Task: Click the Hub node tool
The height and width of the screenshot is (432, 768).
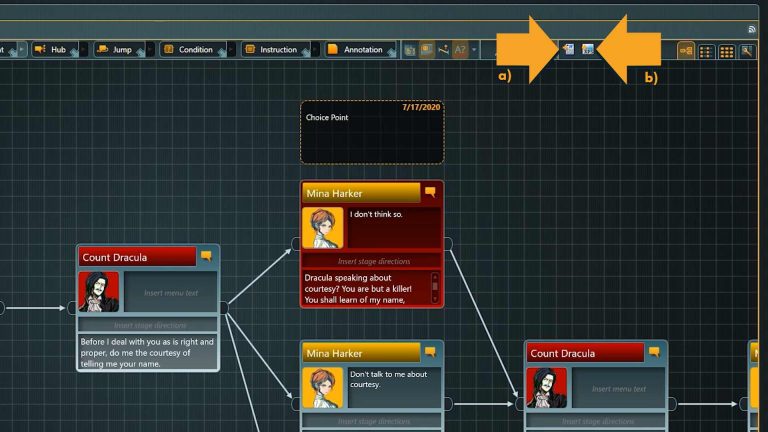Action: click(55, 49)
